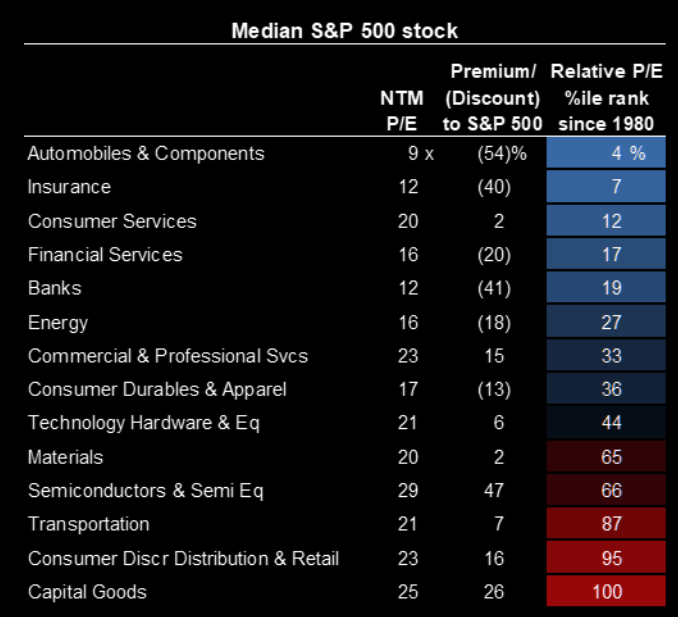Click the Banks row label
678x617 pixels.
[55, 288]
